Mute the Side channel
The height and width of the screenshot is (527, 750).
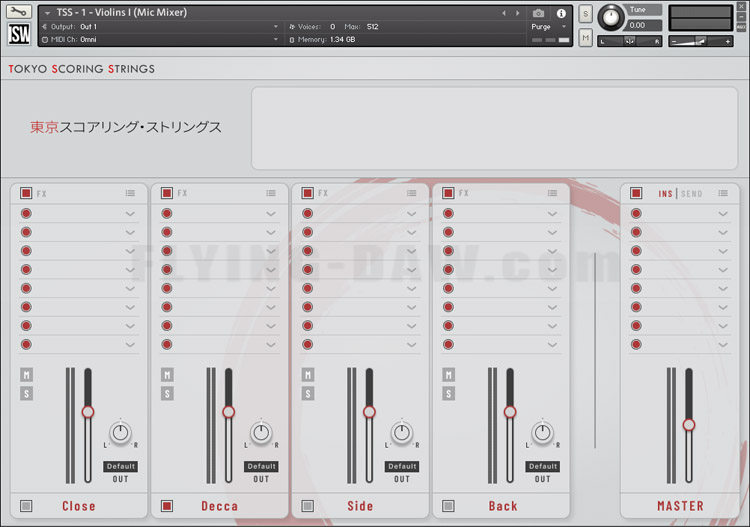pos(308,375)
